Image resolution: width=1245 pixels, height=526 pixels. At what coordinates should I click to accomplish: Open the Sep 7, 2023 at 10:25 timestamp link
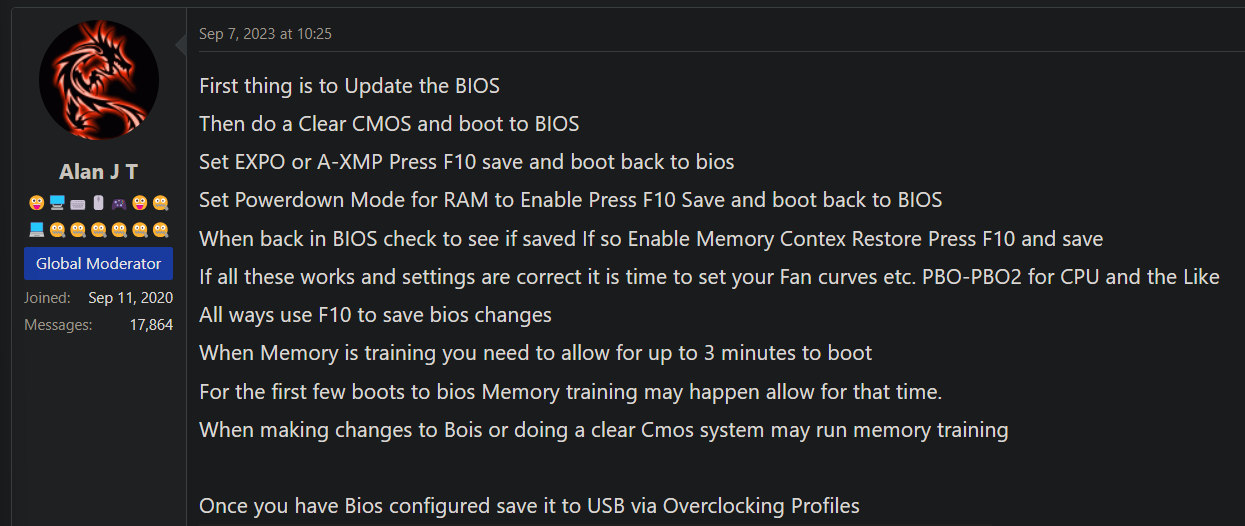[x=265, y=34]
